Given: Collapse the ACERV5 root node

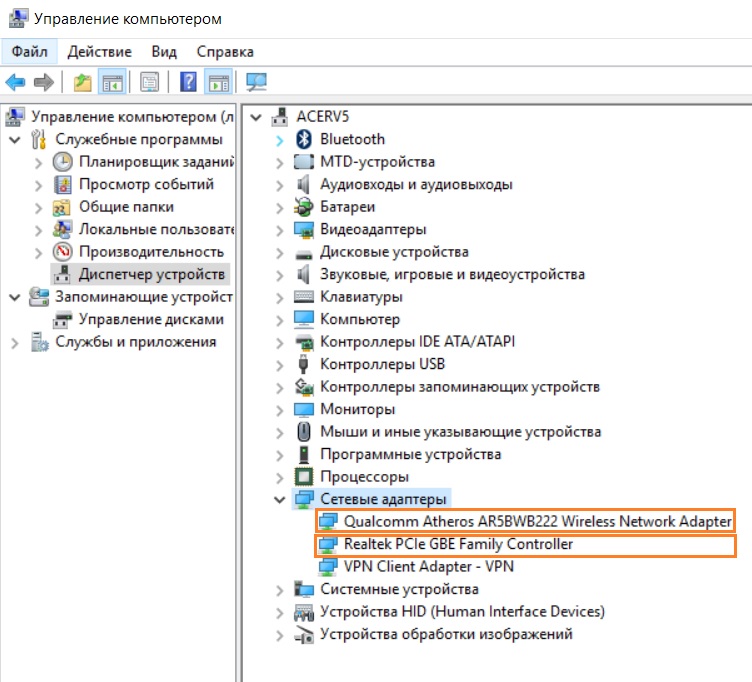Looking at the screenshot, I should (256, 117).
